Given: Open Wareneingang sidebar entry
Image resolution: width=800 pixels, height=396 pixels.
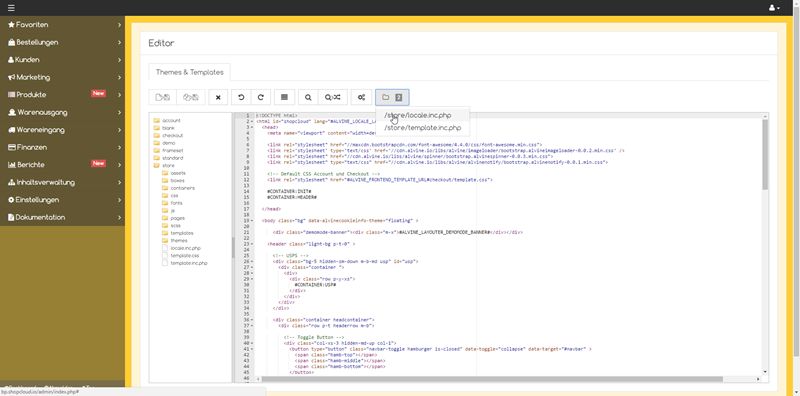Looking at the screenshot, I should [x=62, y=130].
